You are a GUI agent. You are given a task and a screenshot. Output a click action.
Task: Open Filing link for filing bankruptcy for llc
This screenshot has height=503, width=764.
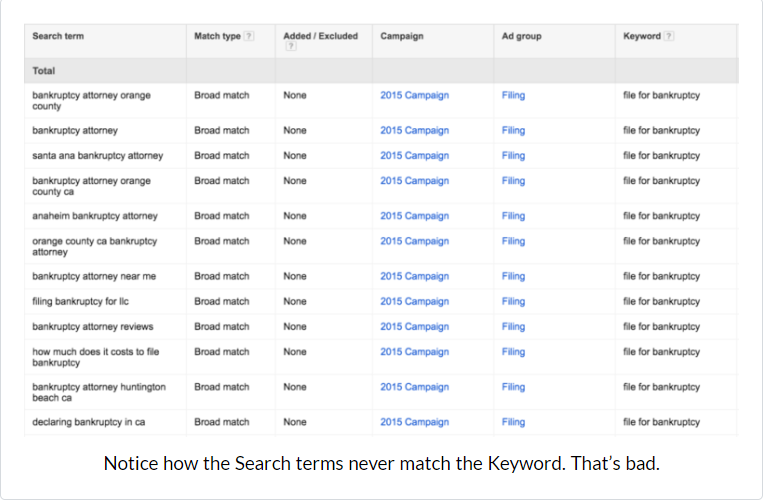513,301
